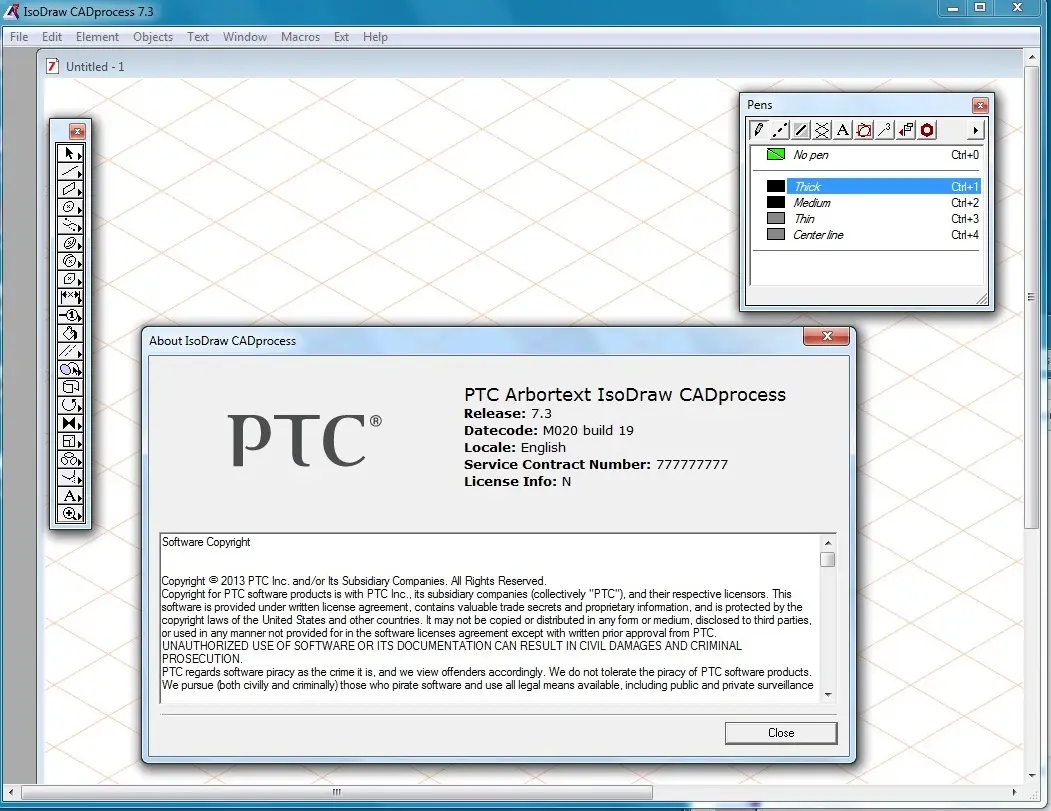The image size is (1051, 811).
Task: Open the Help menu
Action: (375, 37)
